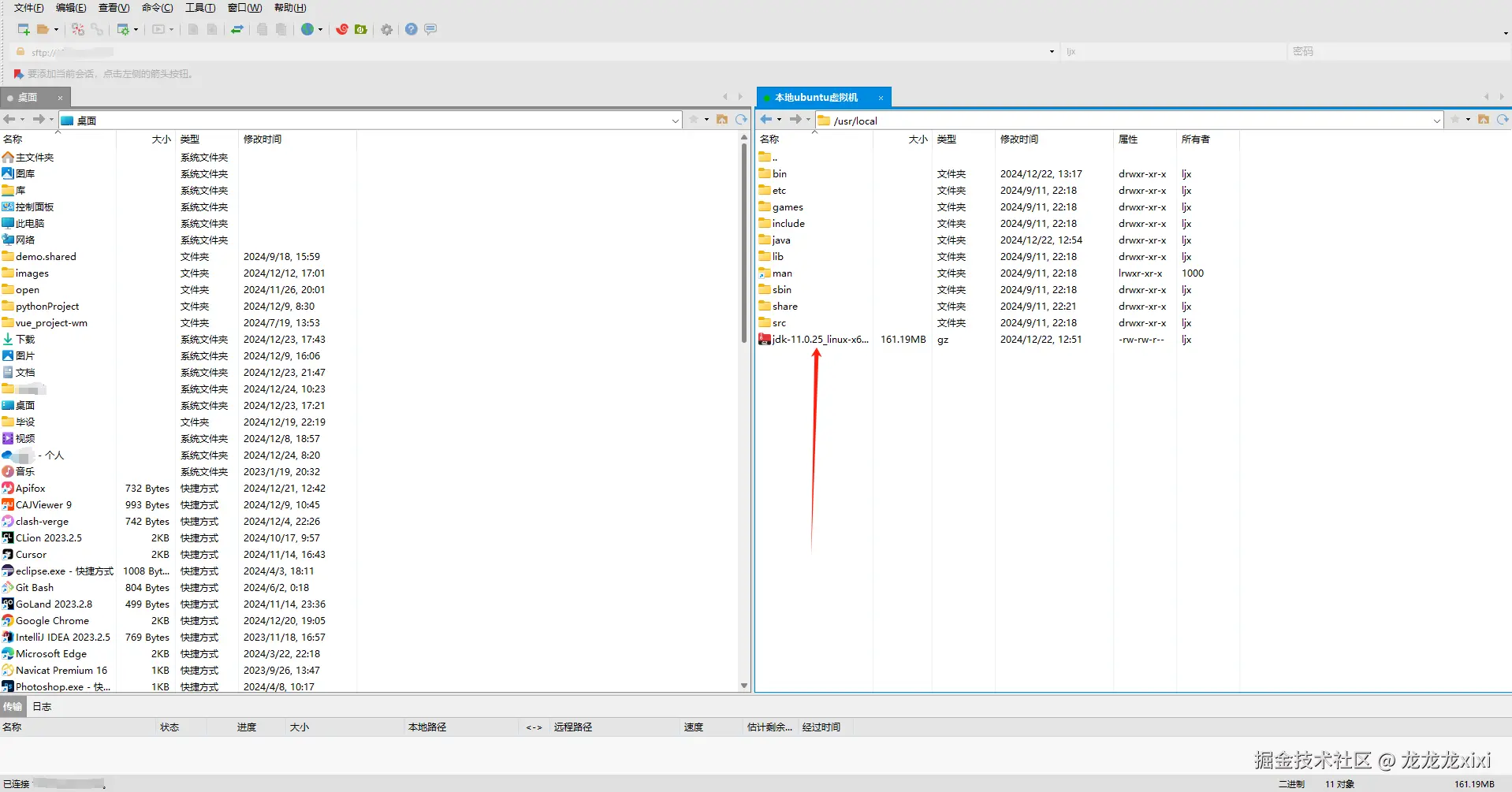Image resolution: width=1512 pixels, height=792 pixels.
Task: Open the 文件(F) menu
Action: point(29,8)
